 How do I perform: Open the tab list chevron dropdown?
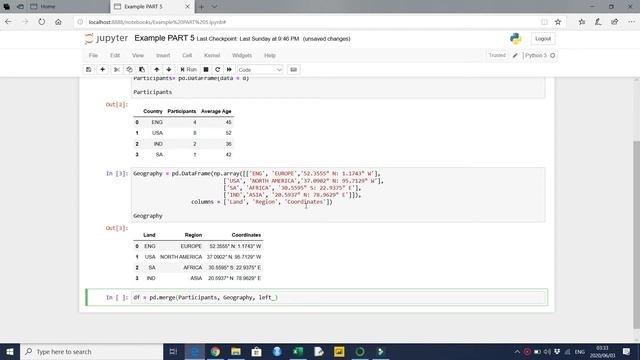(214, 7)
